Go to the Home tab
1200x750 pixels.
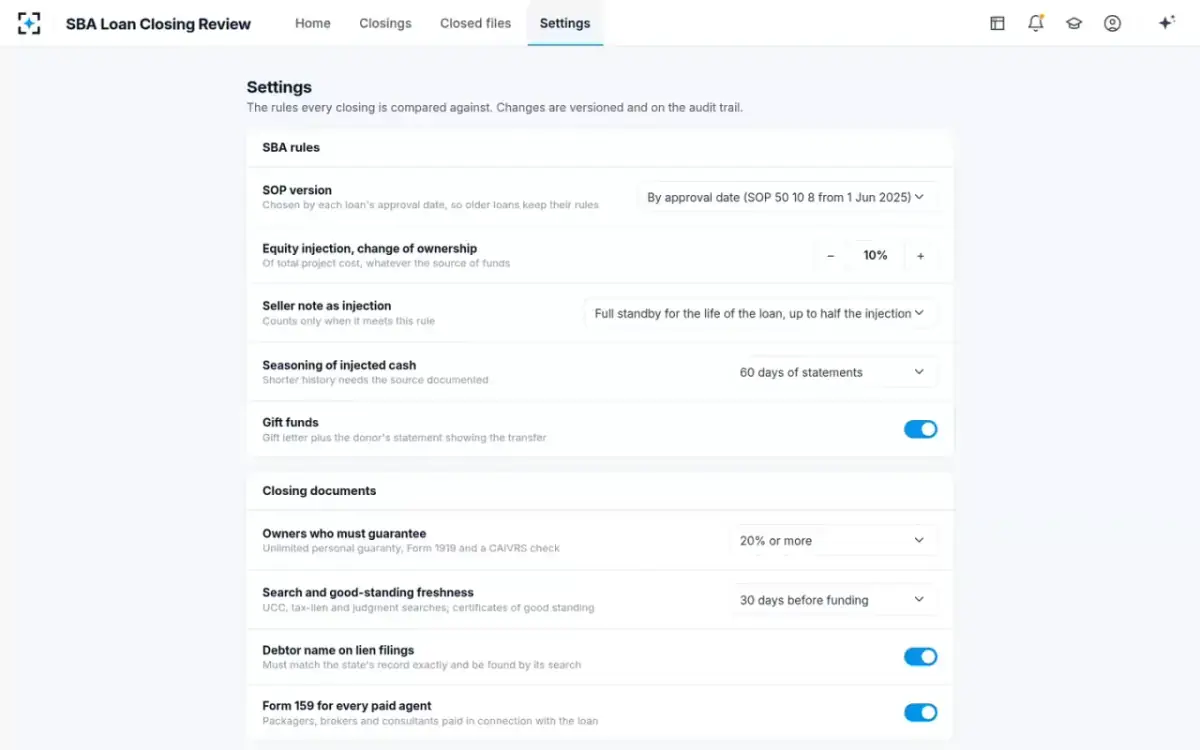pyautogui.click(x=313, y=23)
